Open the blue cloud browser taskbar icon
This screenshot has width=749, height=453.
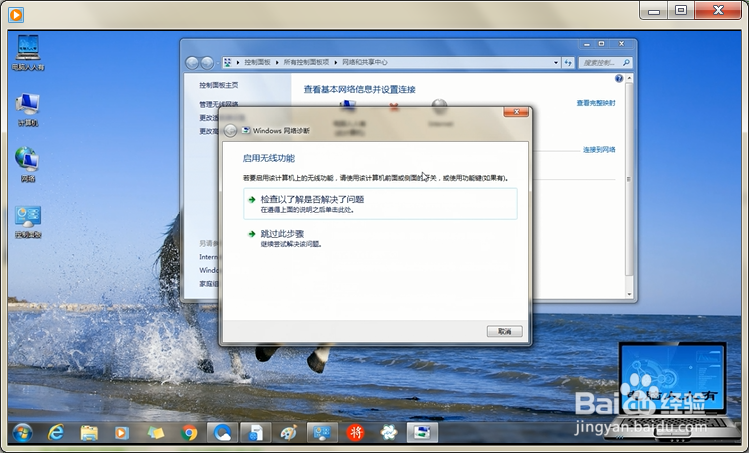(x=222, y=433)
